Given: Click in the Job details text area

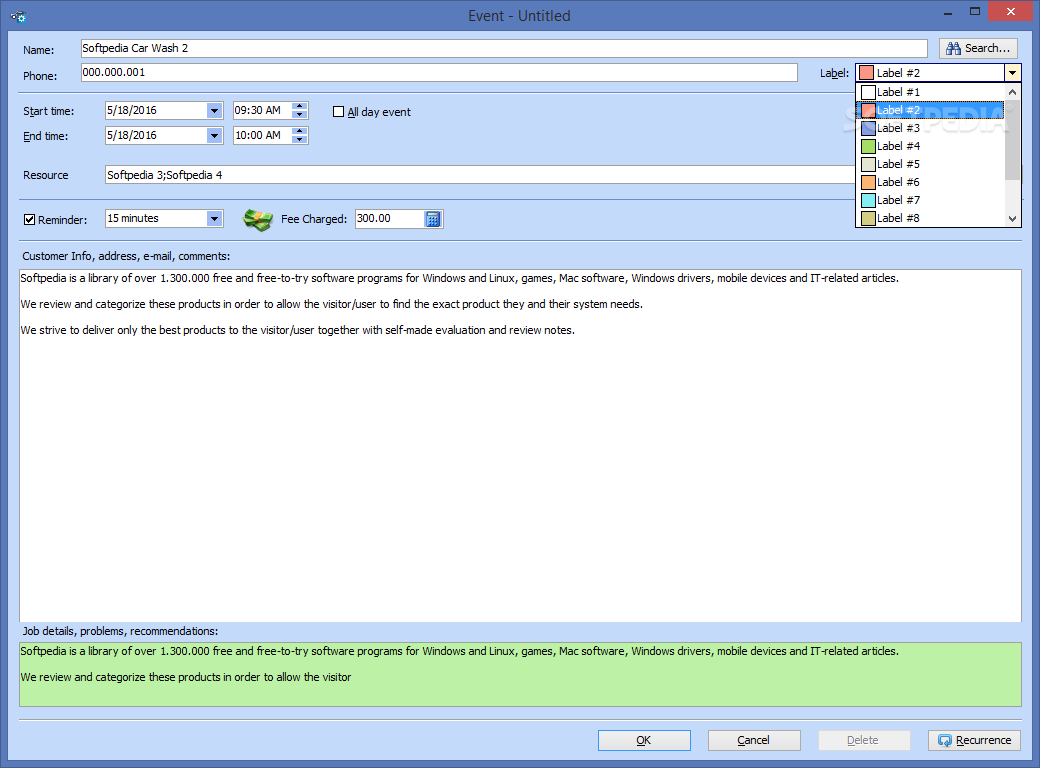Looking at the screenshot, I should 520,674.
